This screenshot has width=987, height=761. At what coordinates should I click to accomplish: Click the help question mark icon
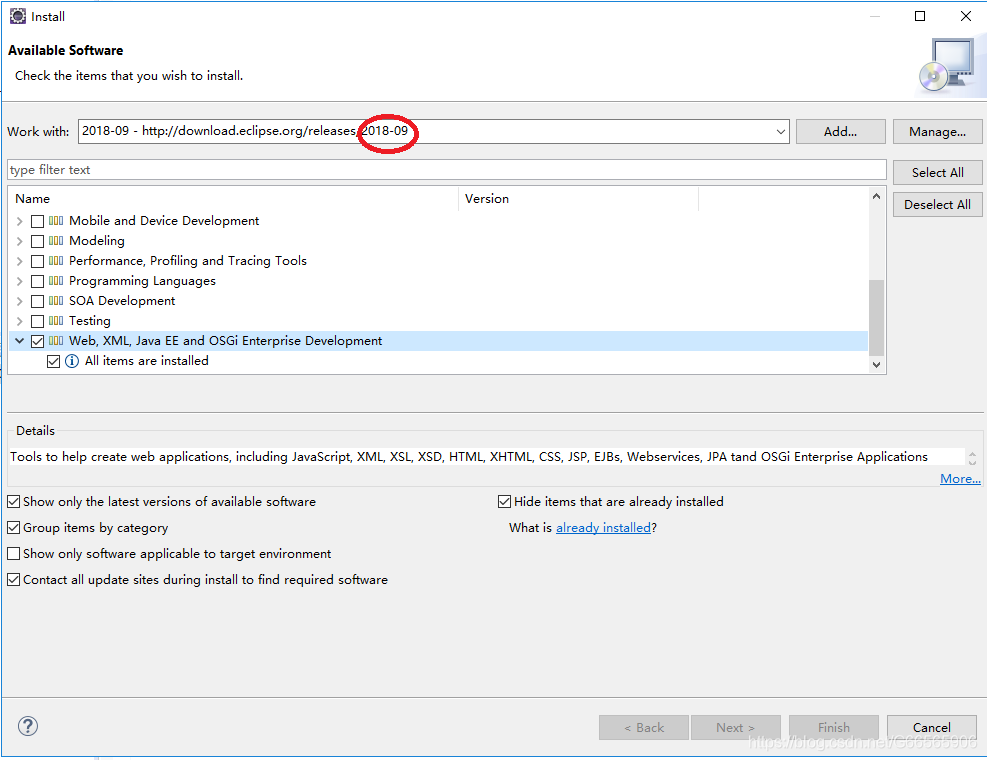(28, 726)
